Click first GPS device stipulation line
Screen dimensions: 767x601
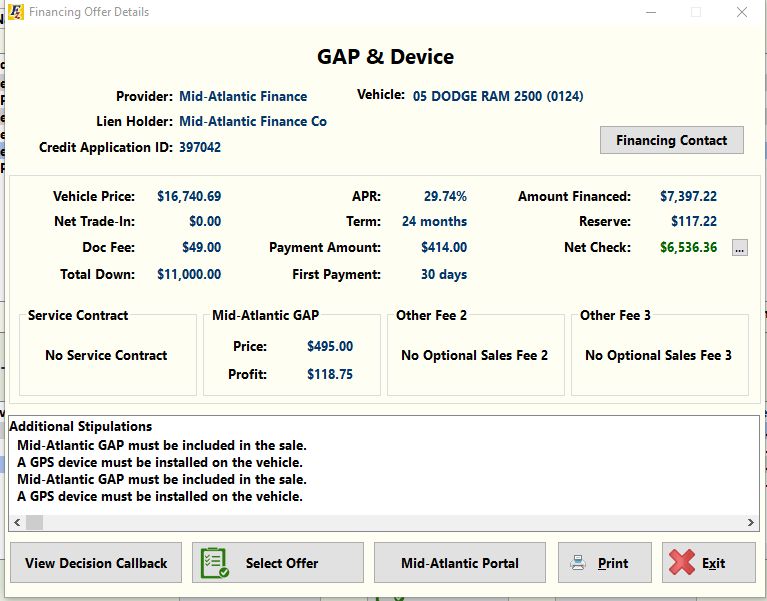pyautogui.click(x=160, y=463)
